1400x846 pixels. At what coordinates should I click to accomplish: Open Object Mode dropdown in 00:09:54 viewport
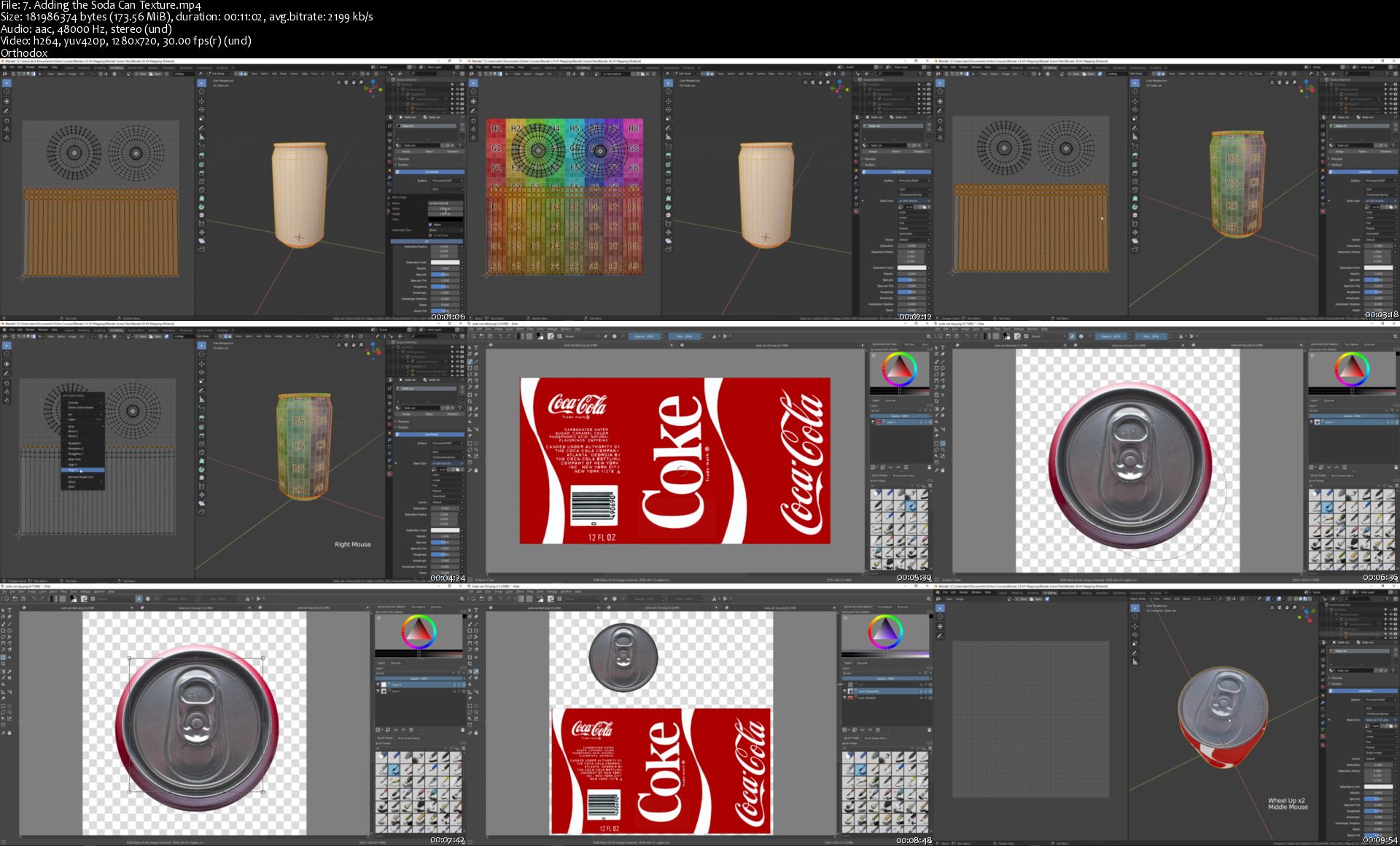(x=1140, y=599)
